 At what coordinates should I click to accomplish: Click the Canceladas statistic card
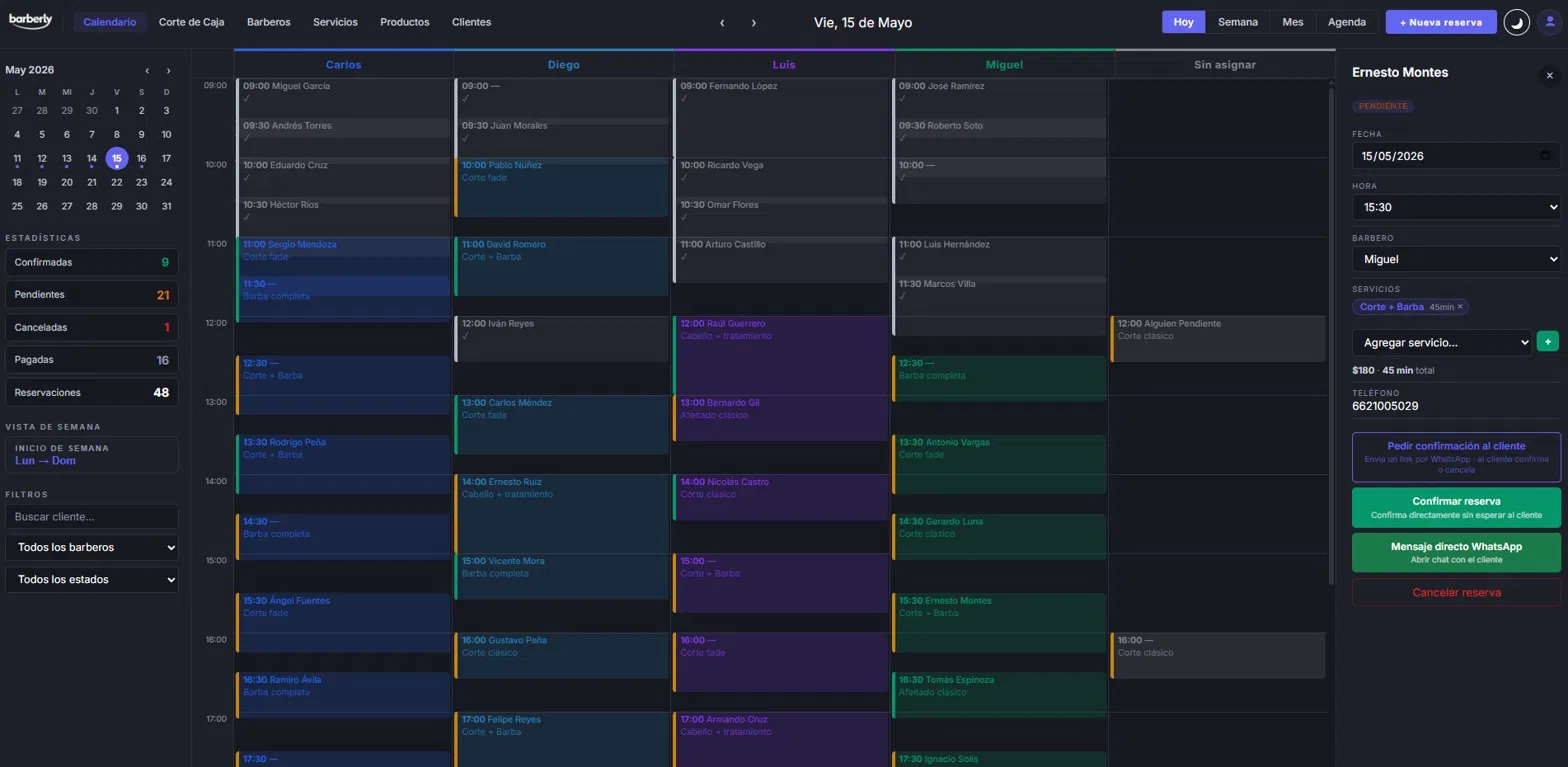tap(92, 327)
